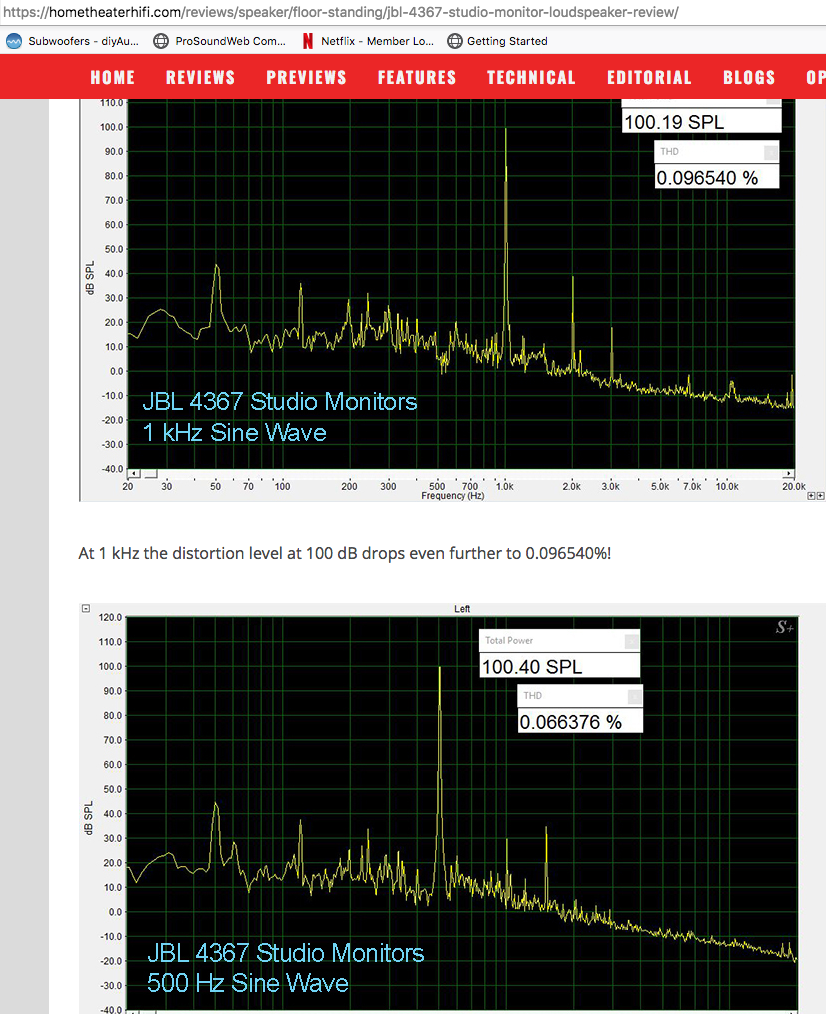The height and width of the screenshot is (1014, 826).
Task: Click the 'Left' channel title above second graph
Action: click(x=462, y=609)
